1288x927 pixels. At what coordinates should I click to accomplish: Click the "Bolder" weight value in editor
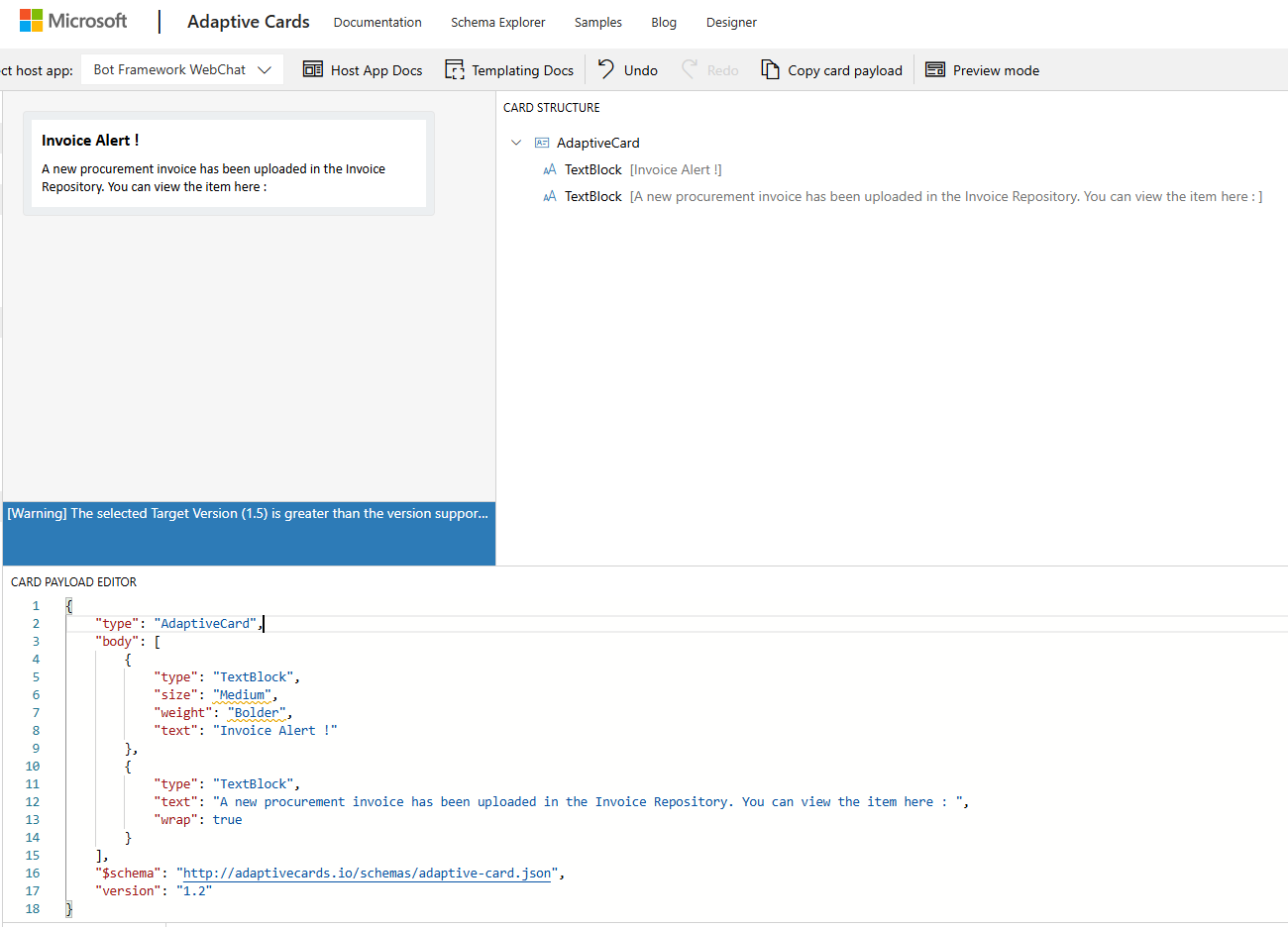(x=257, y=712)
